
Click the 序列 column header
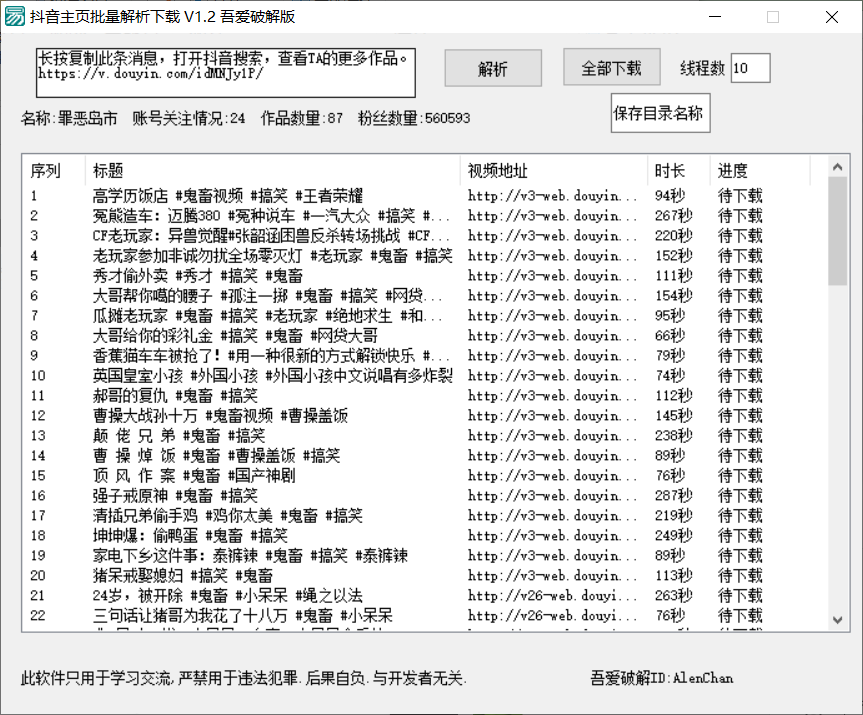[53, 171]
